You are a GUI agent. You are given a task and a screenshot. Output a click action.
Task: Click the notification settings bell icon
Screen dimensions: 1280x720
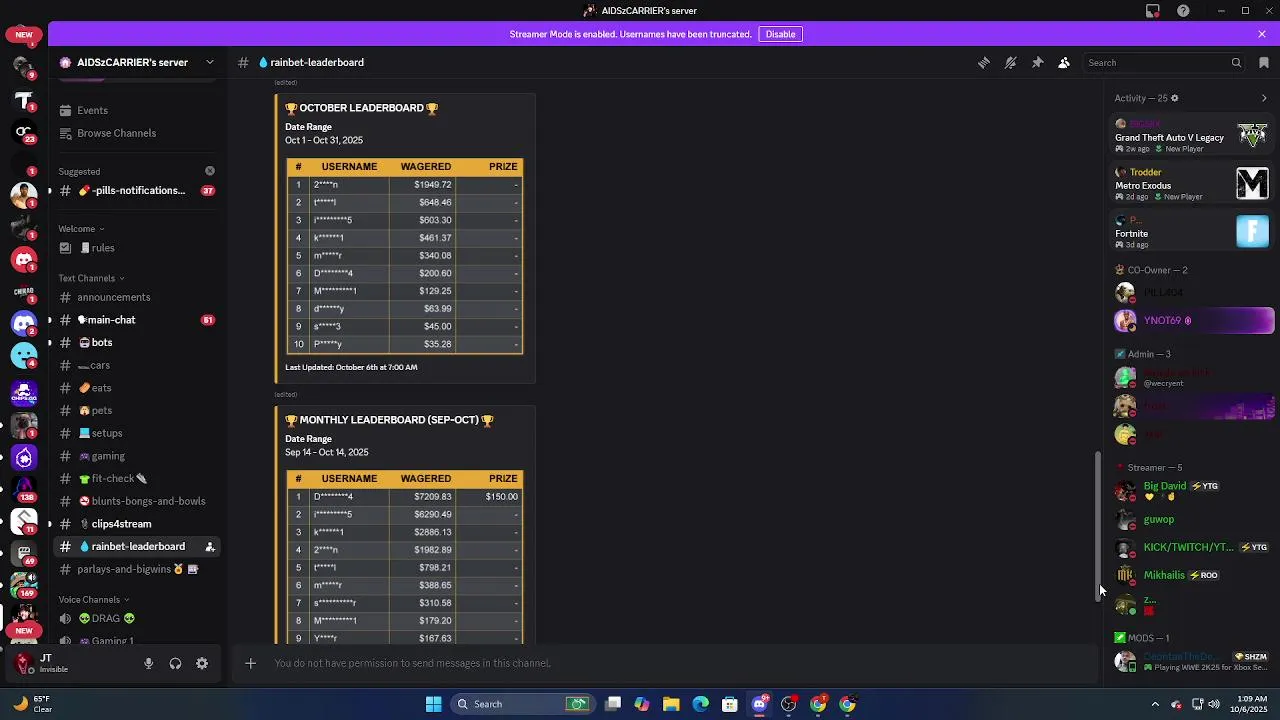(x=1011, y=62)
